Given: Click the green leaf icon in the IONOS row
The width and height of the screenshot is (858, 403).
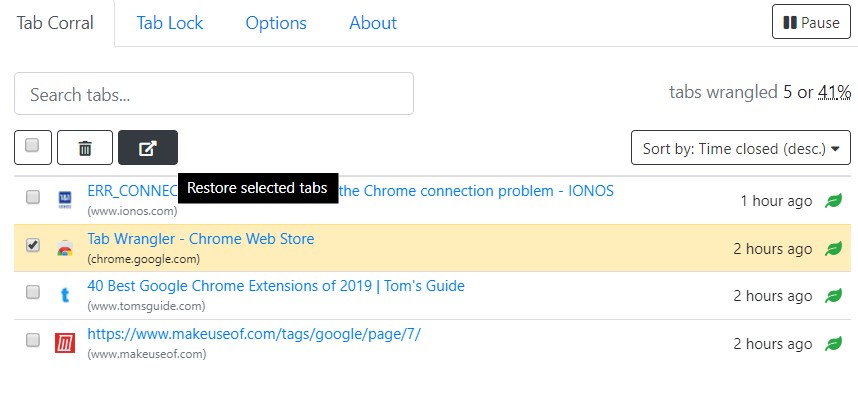Looking at the screenshot, I should click(833, 201).
